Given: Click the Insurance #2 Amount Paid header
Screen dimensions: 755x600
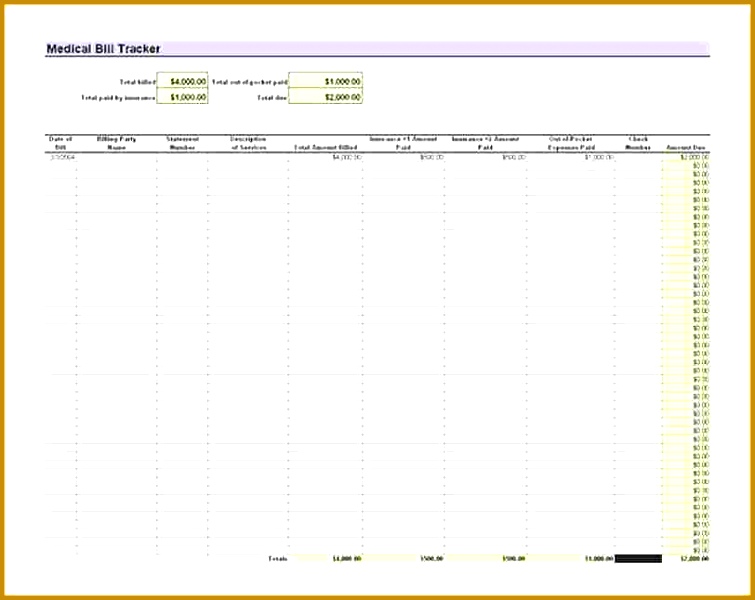Looking at the screenshot, I should click(485, 143).
